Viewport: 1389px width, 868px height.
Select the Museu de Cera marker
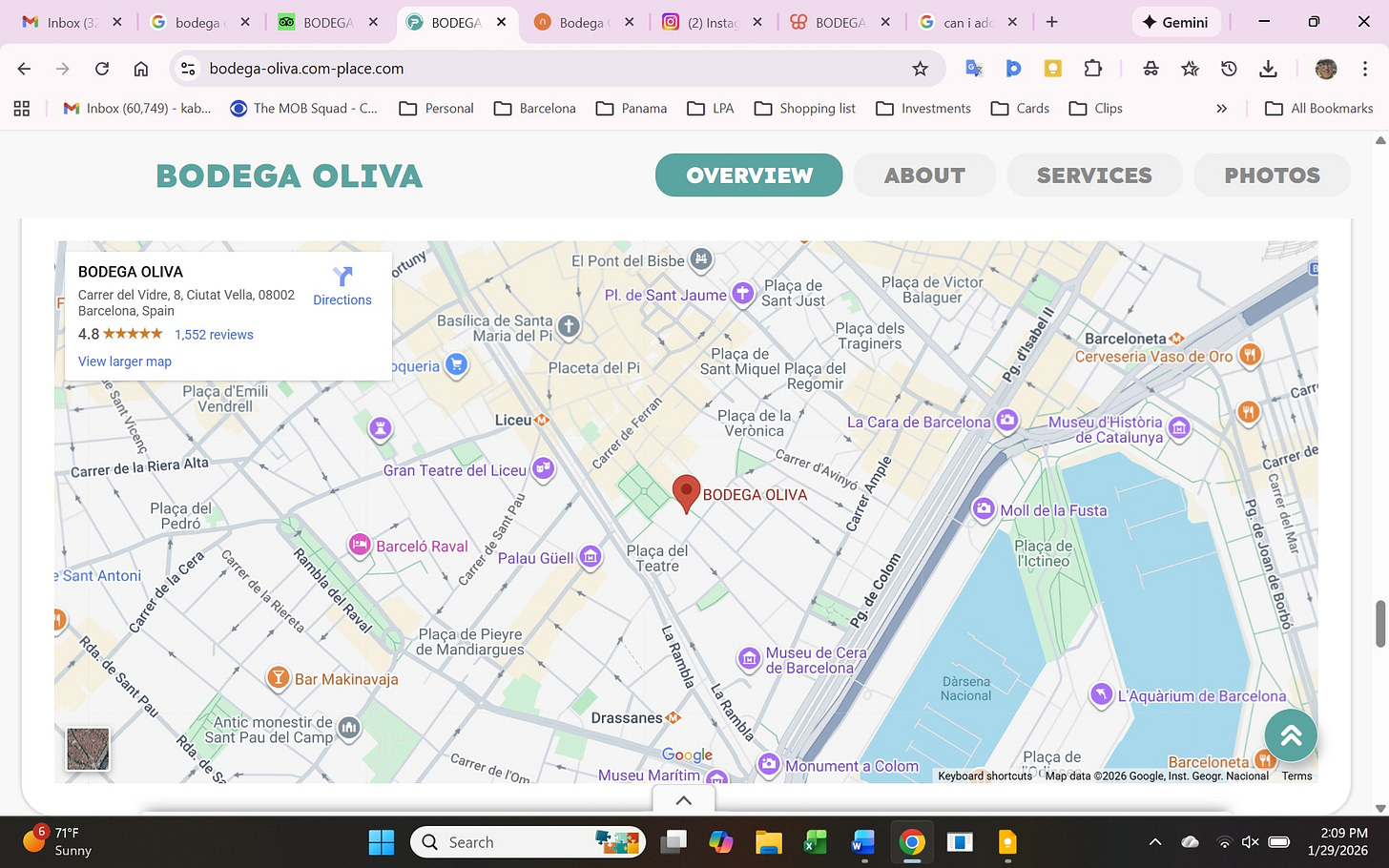pos(749,658)
